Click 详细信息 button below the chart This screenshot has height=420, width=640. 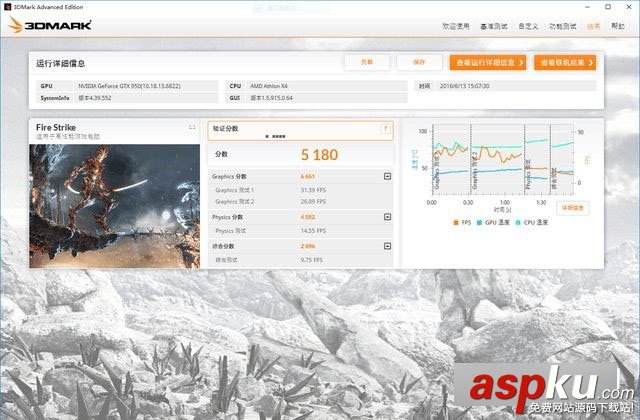[x=573, y=208]
